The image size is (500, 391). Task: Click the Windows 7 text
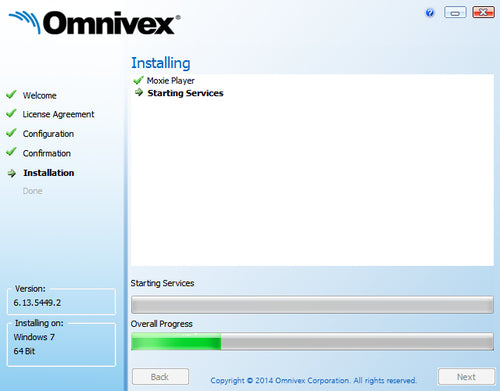click(x=34, y=337)
